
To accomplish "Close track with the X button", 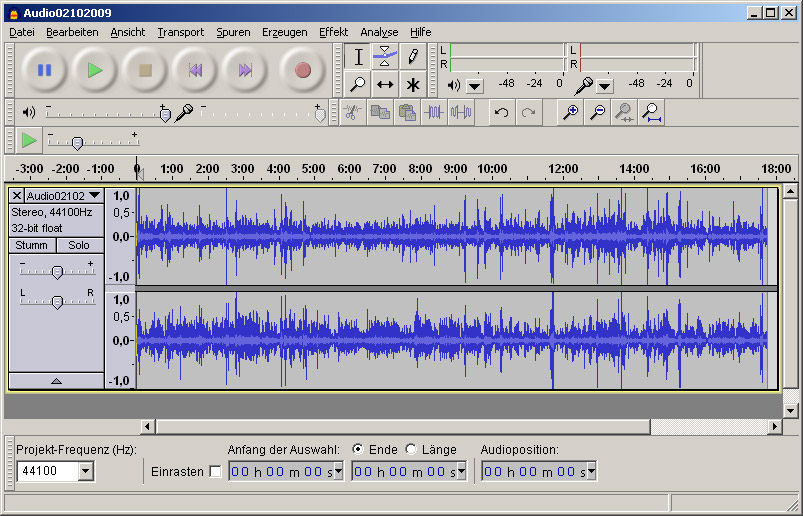I will pyautogui.click(x=16, y=196).
